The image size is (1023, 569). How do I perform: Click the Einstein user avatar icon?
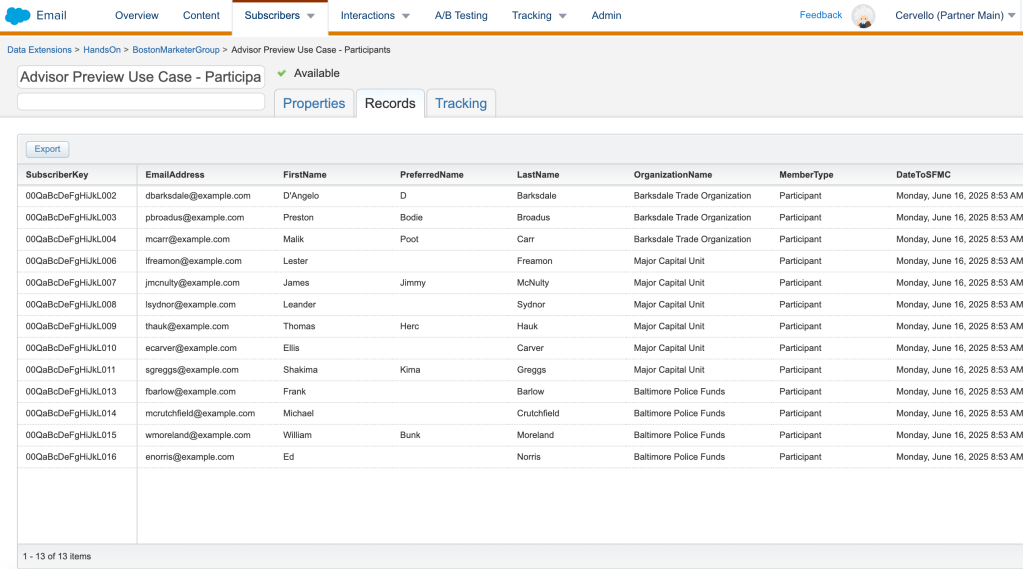[862, 16]
